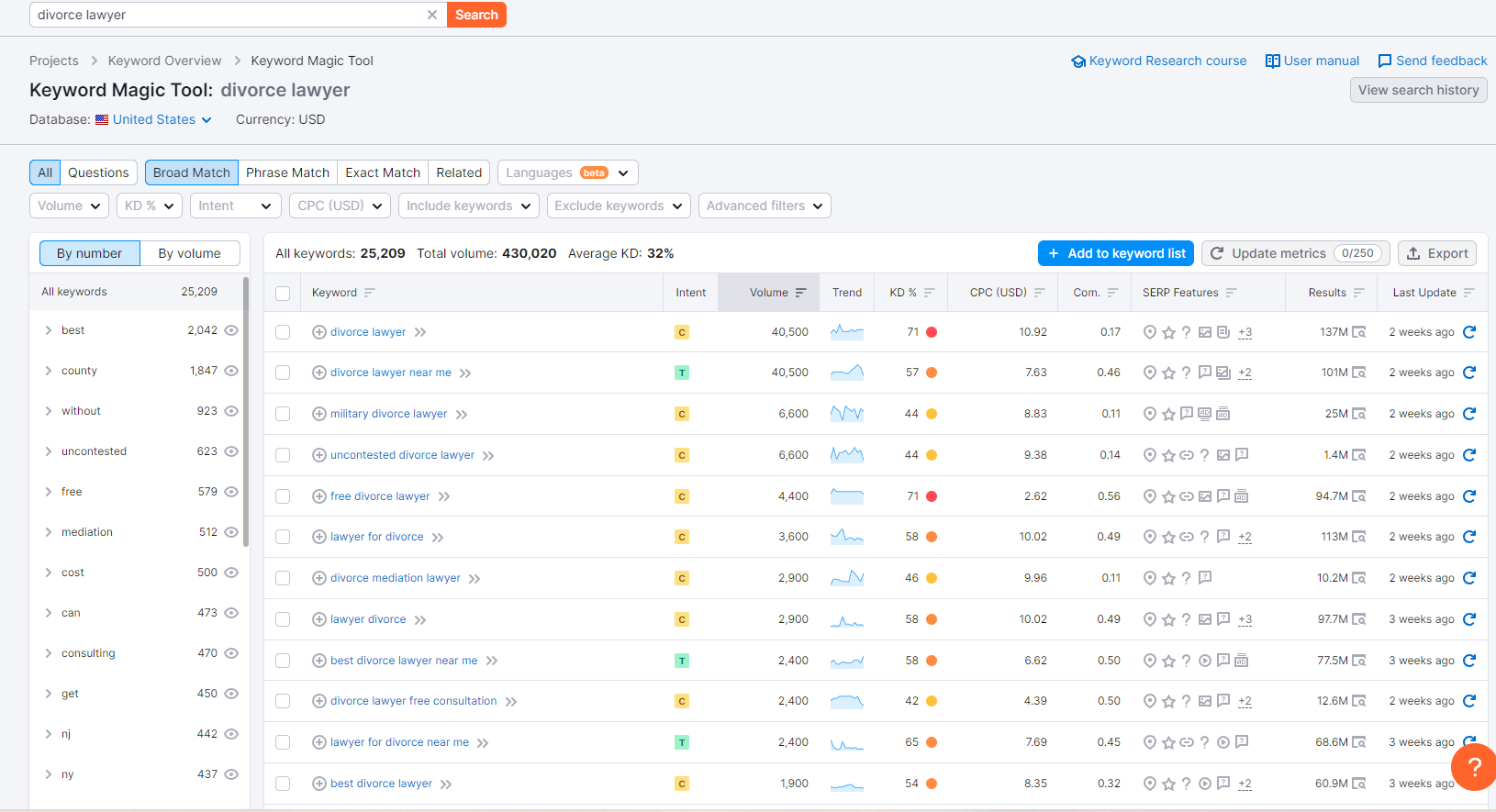Tick checkbox for 'uncontested divorce lawyer'
The width and height of the screenshot is (1496, 812).
(283, 455)
